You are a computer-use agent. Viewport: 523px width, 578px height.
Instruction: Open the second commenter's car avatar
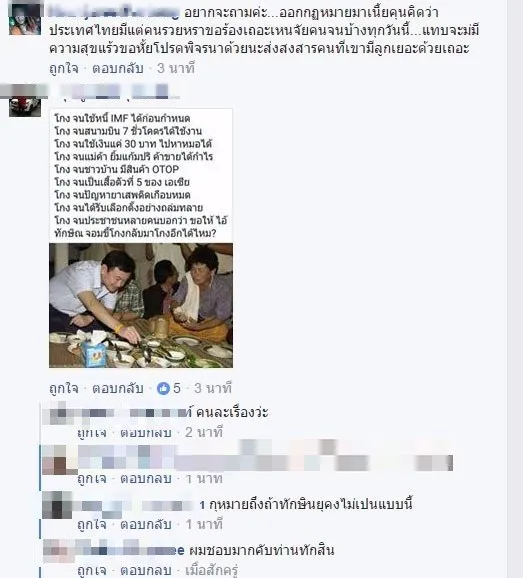pyautogui.click(x=25, y=107)
